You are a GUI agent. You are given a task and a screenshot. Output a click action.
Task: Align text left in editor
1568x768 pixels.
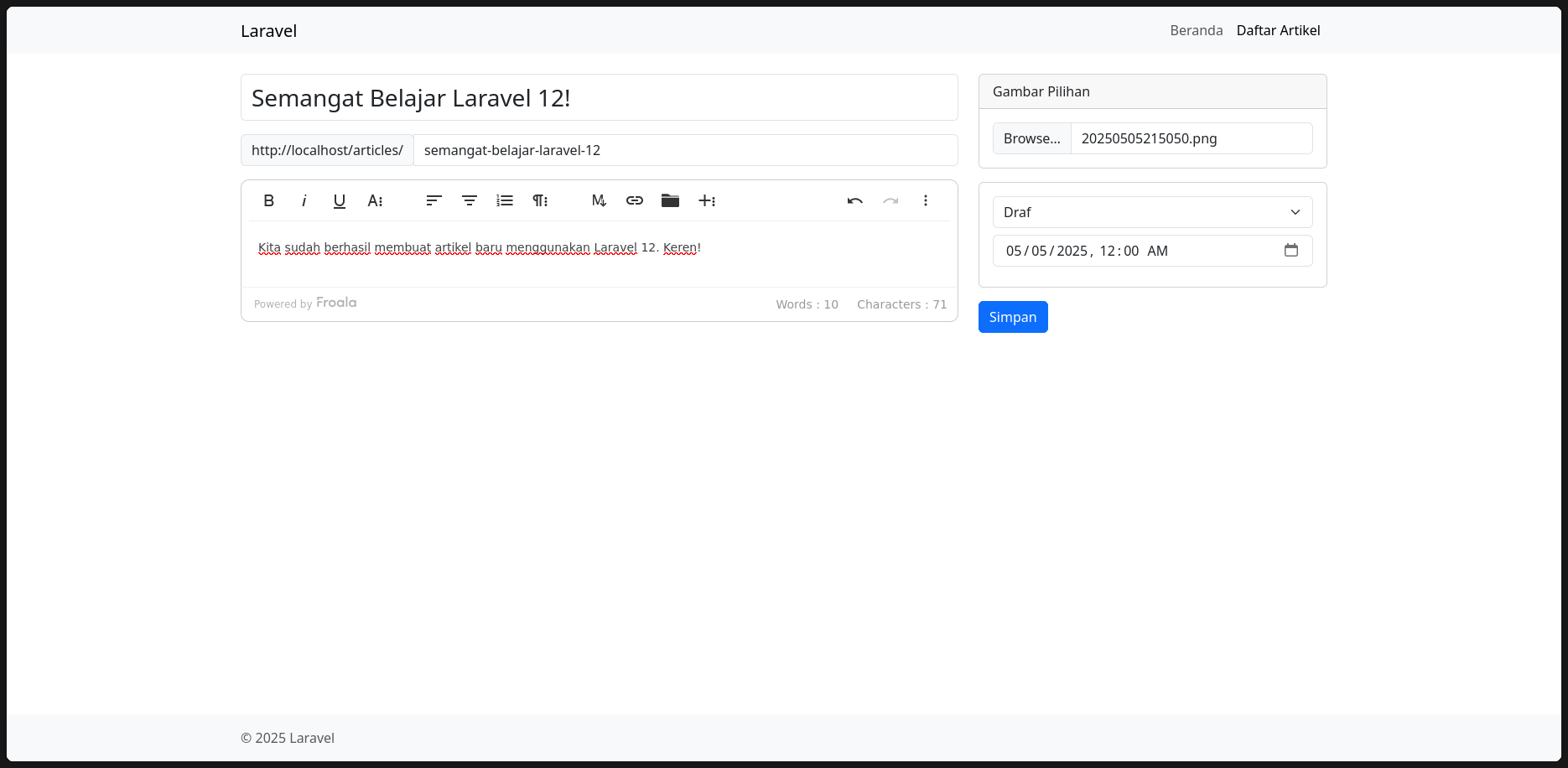[x=434, y=200]
